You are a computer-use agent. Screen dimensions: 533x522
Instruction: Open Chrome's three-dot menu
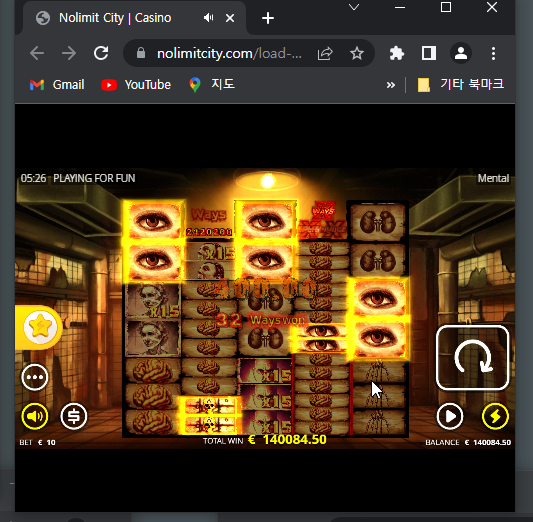click(x=493, y=53)
